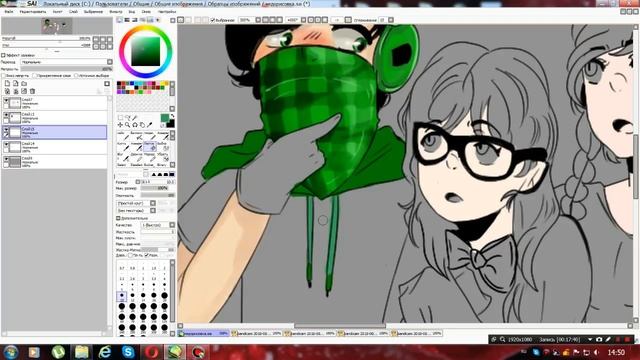Toggle the preserve opacity checkbox
Viewport: 640px width, 360px height.
pyautogui.click(x=3, y=76)
